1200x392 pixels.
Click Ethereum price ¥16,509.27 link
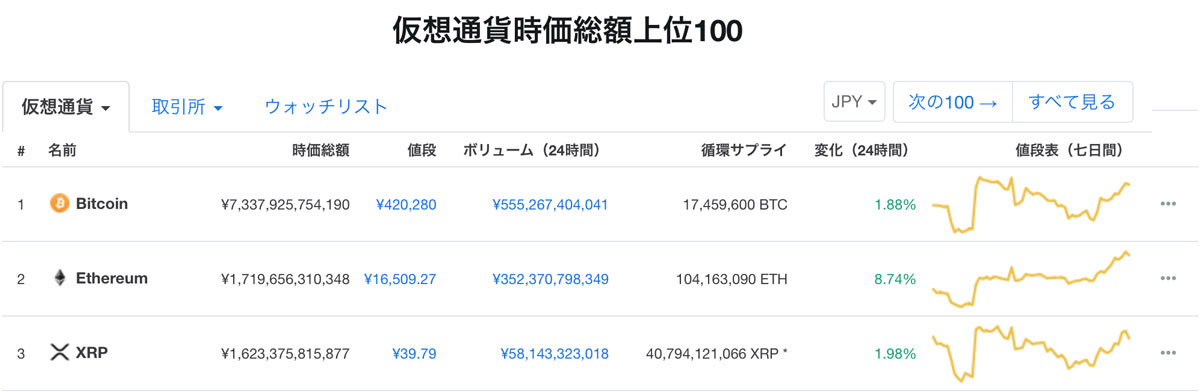399,279
